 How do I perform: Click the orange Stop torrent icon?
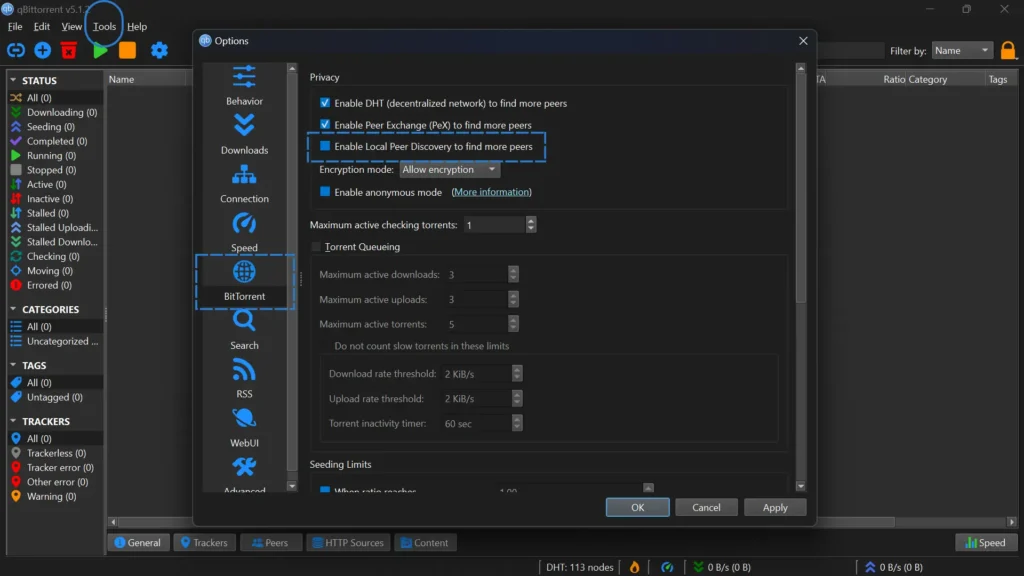coord(127,50)
